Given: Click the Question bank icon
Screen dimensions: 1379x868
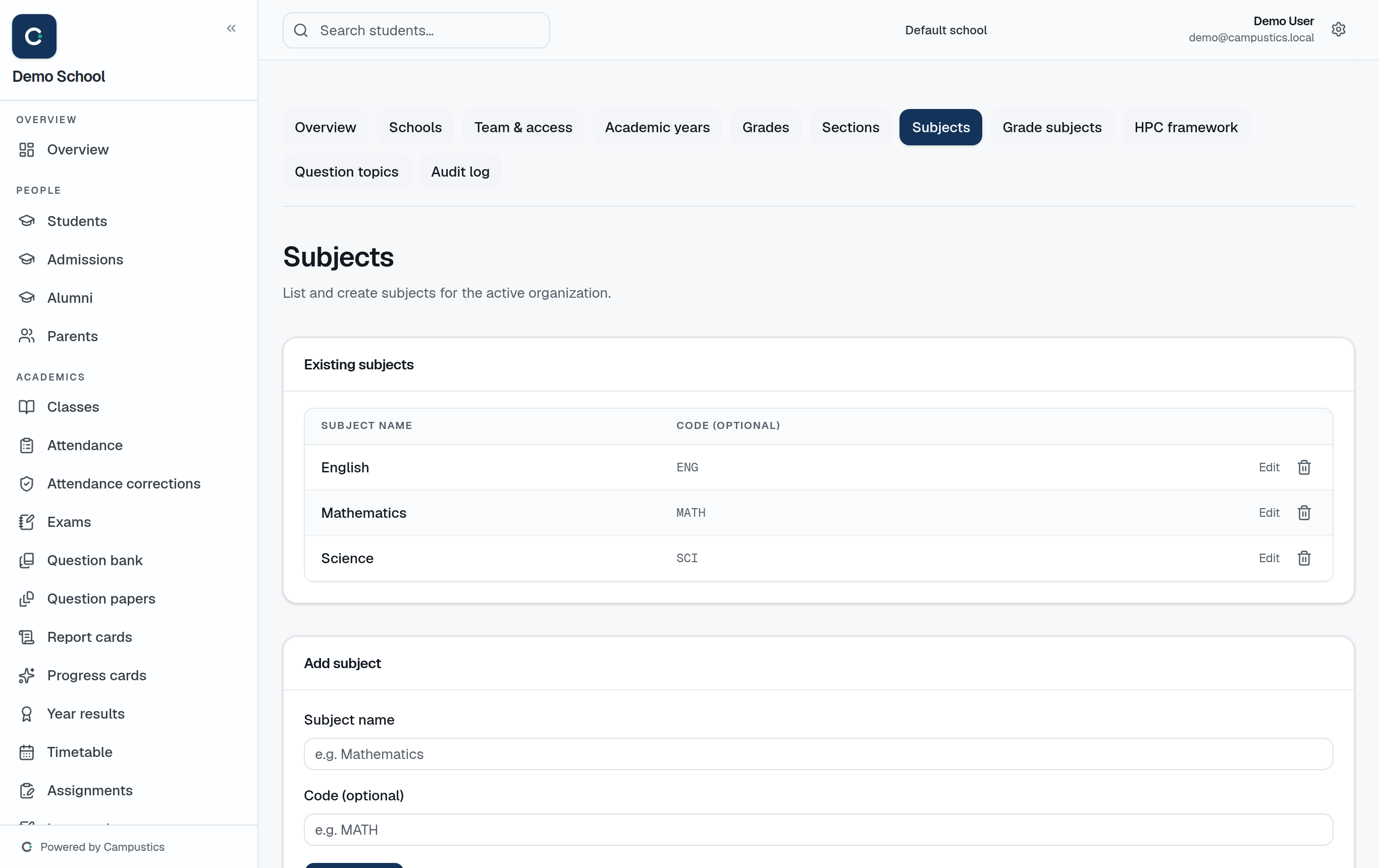Looking at the screenshot, I should tap(26, 561).
